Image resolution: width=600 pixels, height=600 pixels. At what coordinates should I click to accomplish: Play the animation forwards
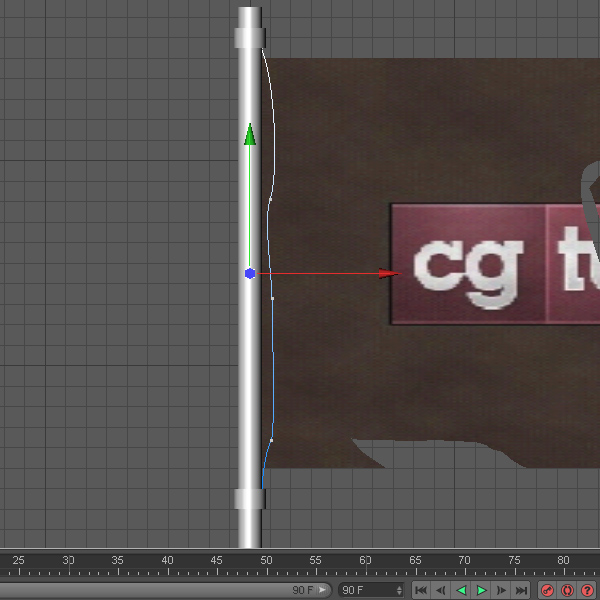[x=481, y=590]
